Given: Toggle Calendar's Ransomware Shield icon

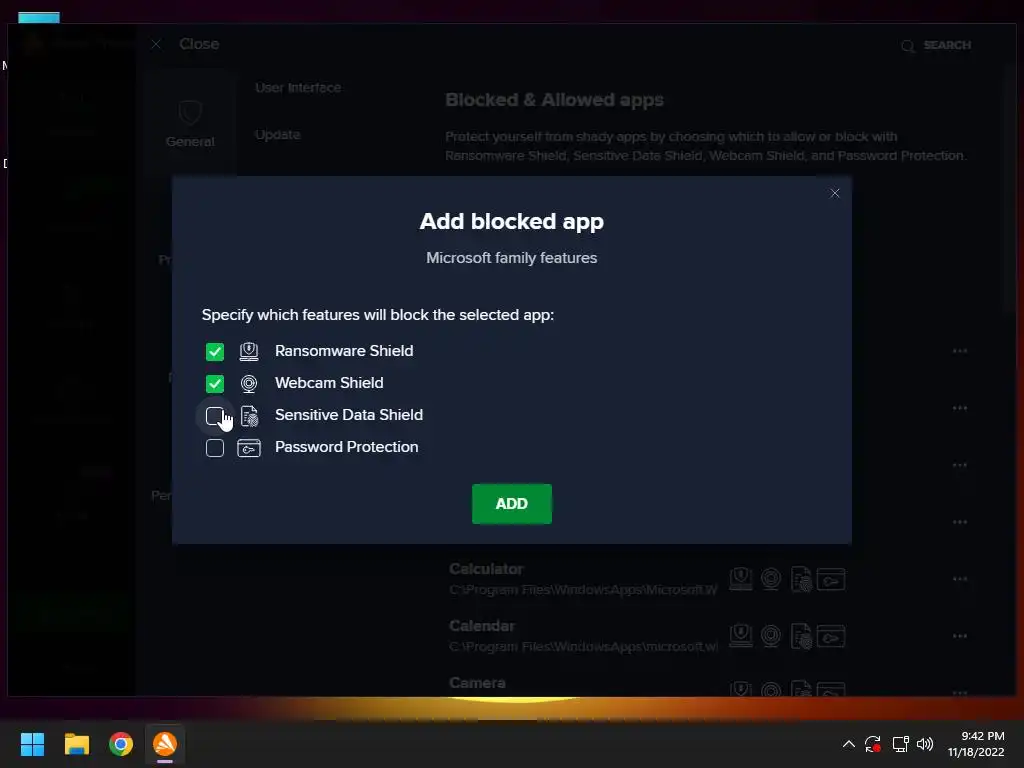Looking at the screenshot, I should point(741,636).
